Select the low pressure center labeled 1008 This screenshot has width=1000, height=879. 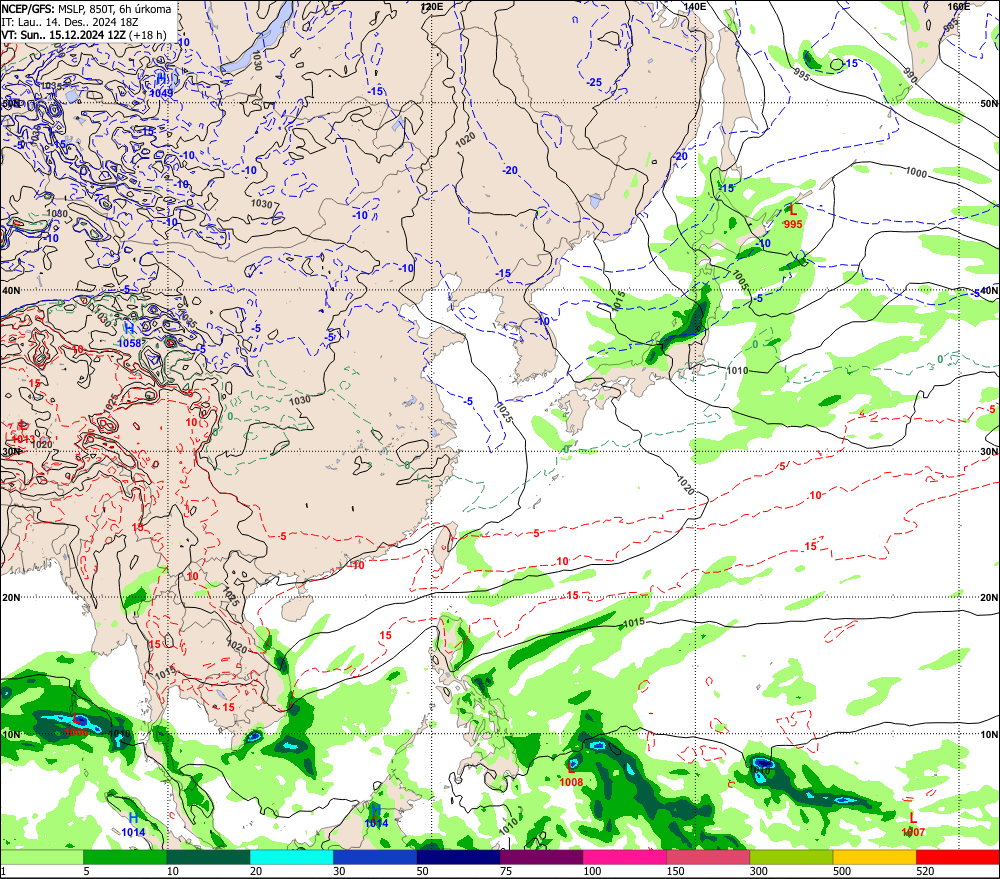571,775
